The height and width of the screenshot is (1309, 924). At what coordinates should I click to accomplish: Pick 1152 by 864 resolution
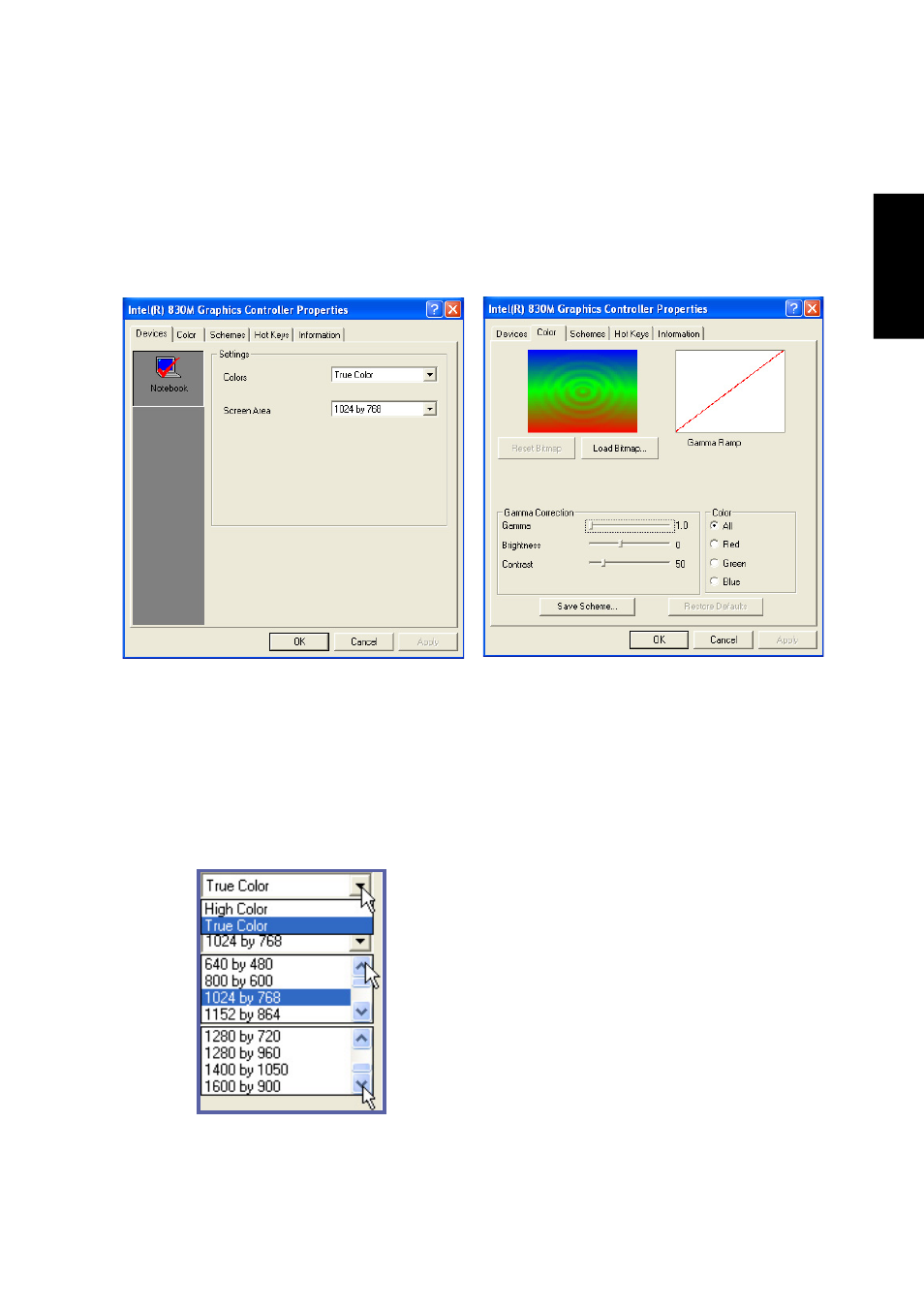point(276,1014)
